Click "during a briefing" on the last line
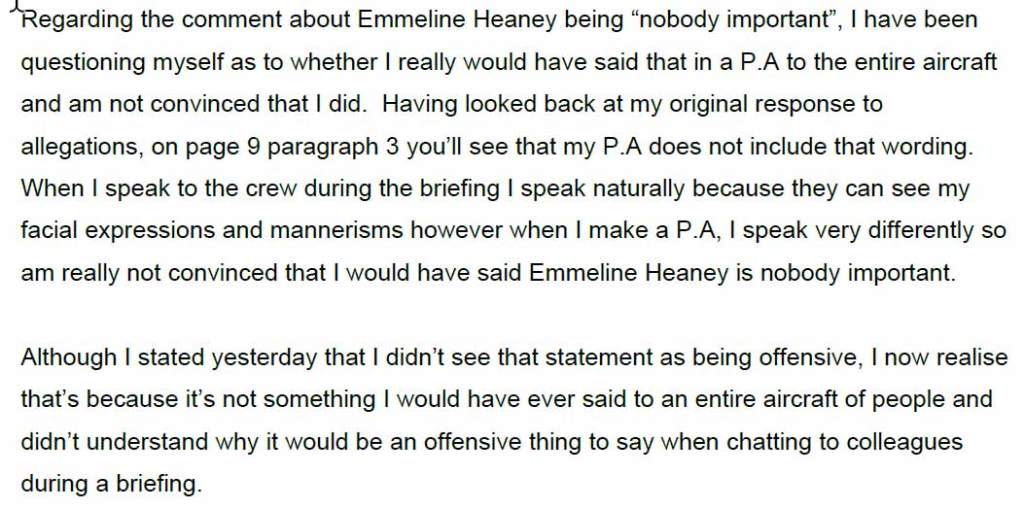 click(111, 484)
